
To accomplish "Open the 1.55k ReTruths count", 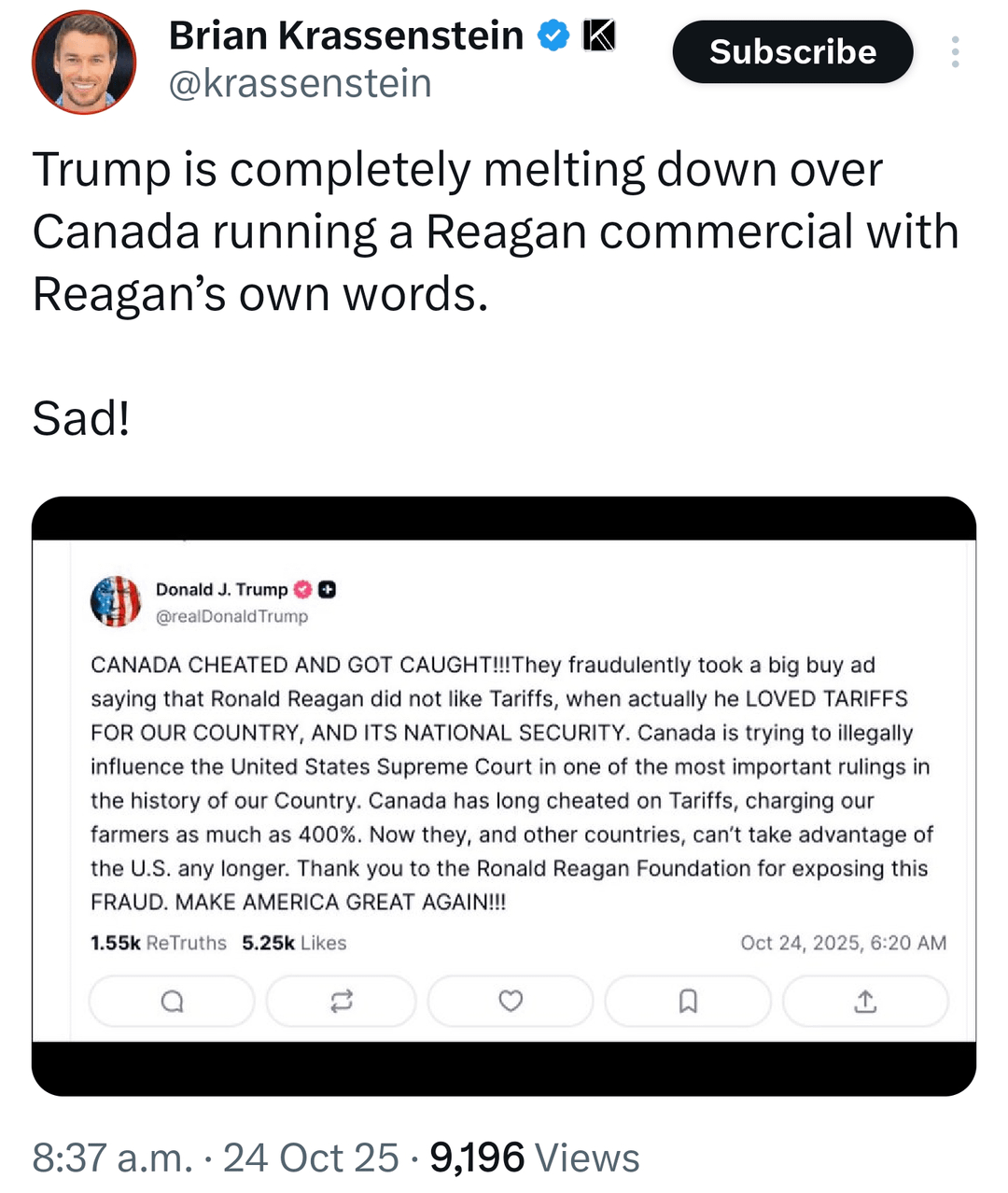I will pos(158,943).
